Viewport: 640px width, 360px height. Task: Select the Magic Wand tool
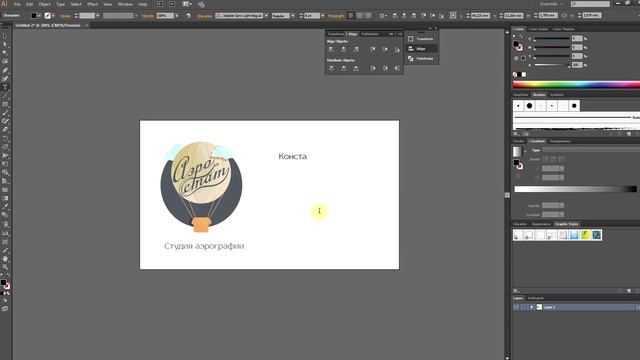click(5, 53)
